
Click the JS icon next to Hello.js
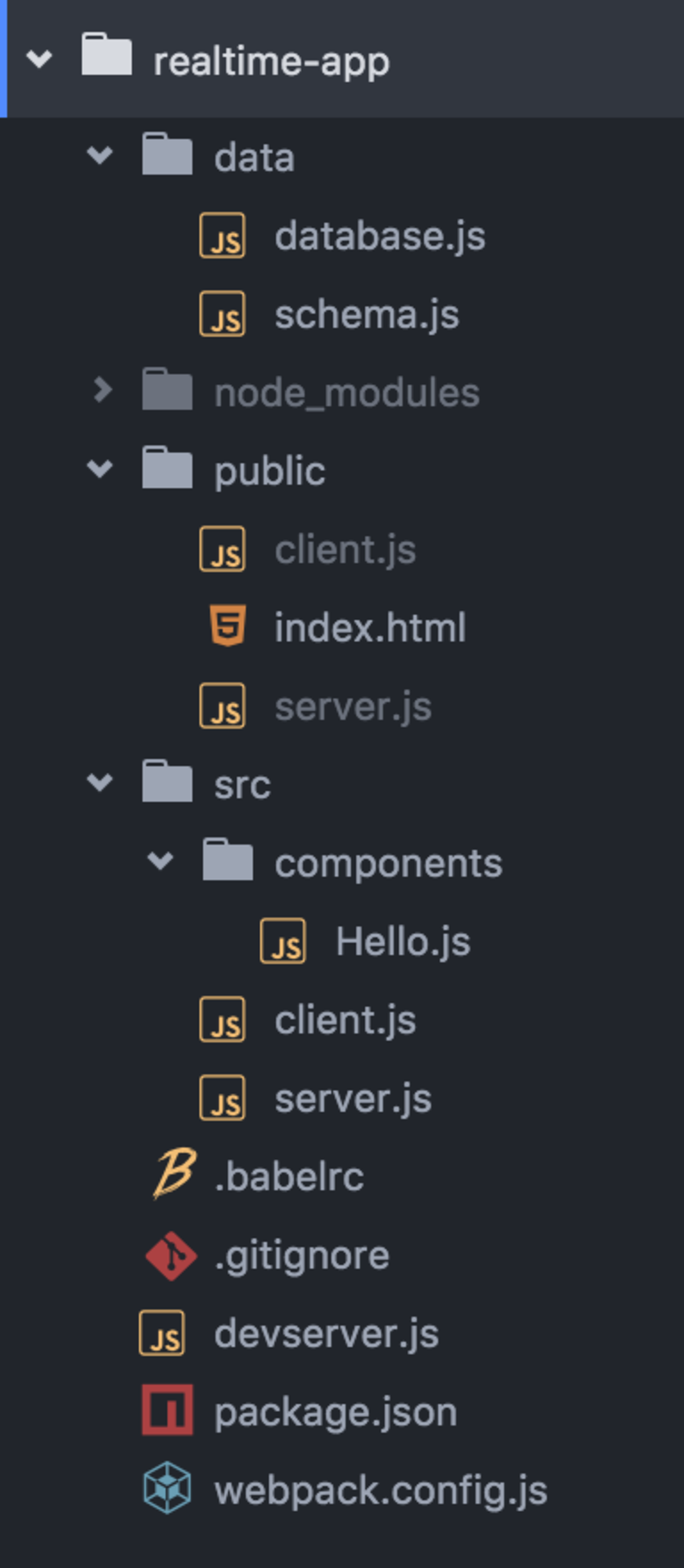point(283,941)
